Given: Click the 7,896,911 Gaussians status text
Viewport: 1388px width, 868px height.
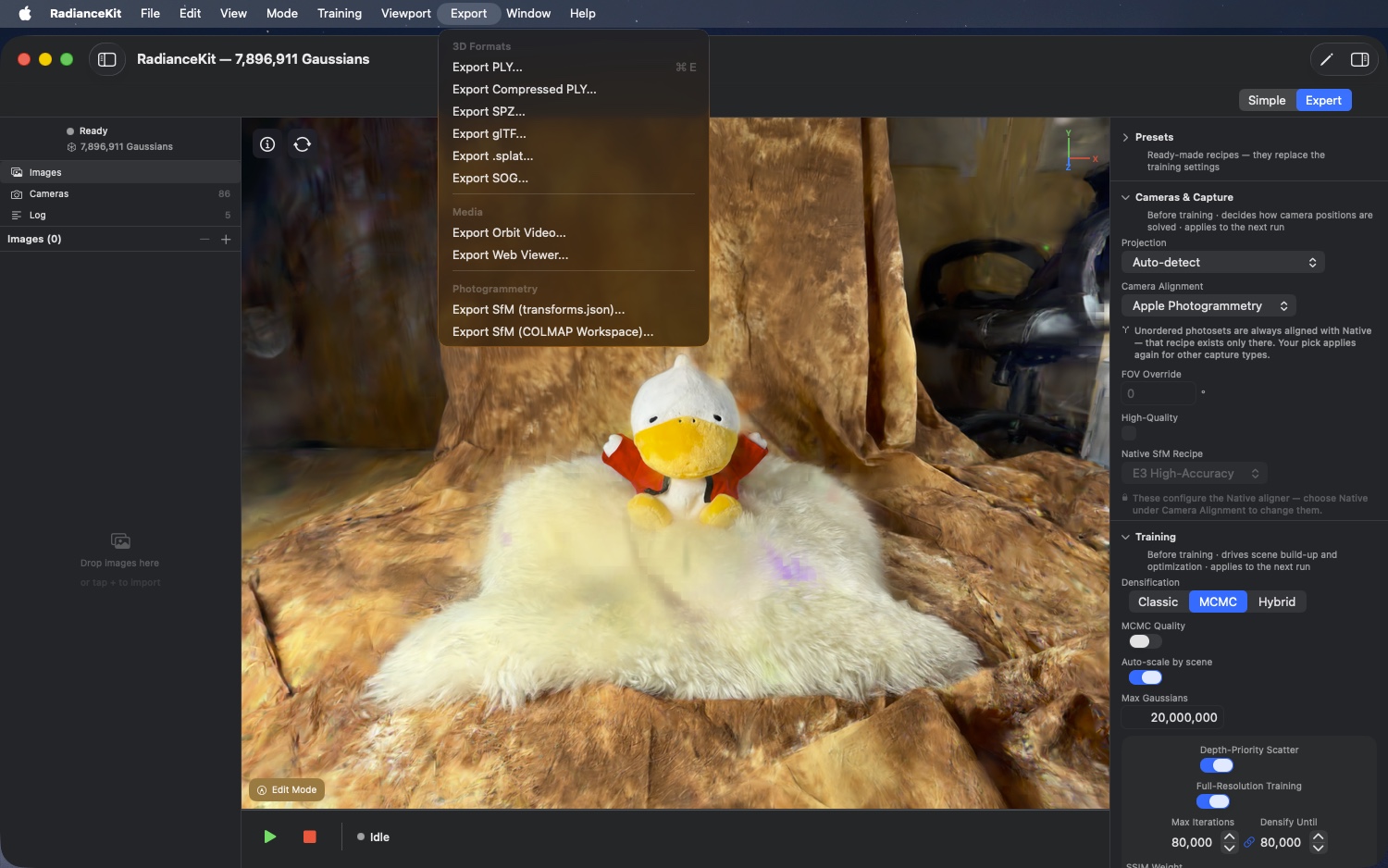Looking at the screenshot, I should coord(127,147).
